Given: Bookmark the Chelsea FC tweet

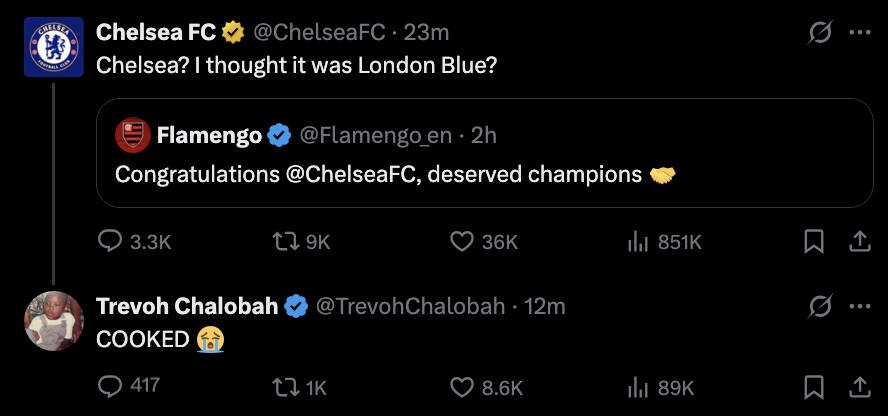Looking at the screenshot, I should point(814,242).
